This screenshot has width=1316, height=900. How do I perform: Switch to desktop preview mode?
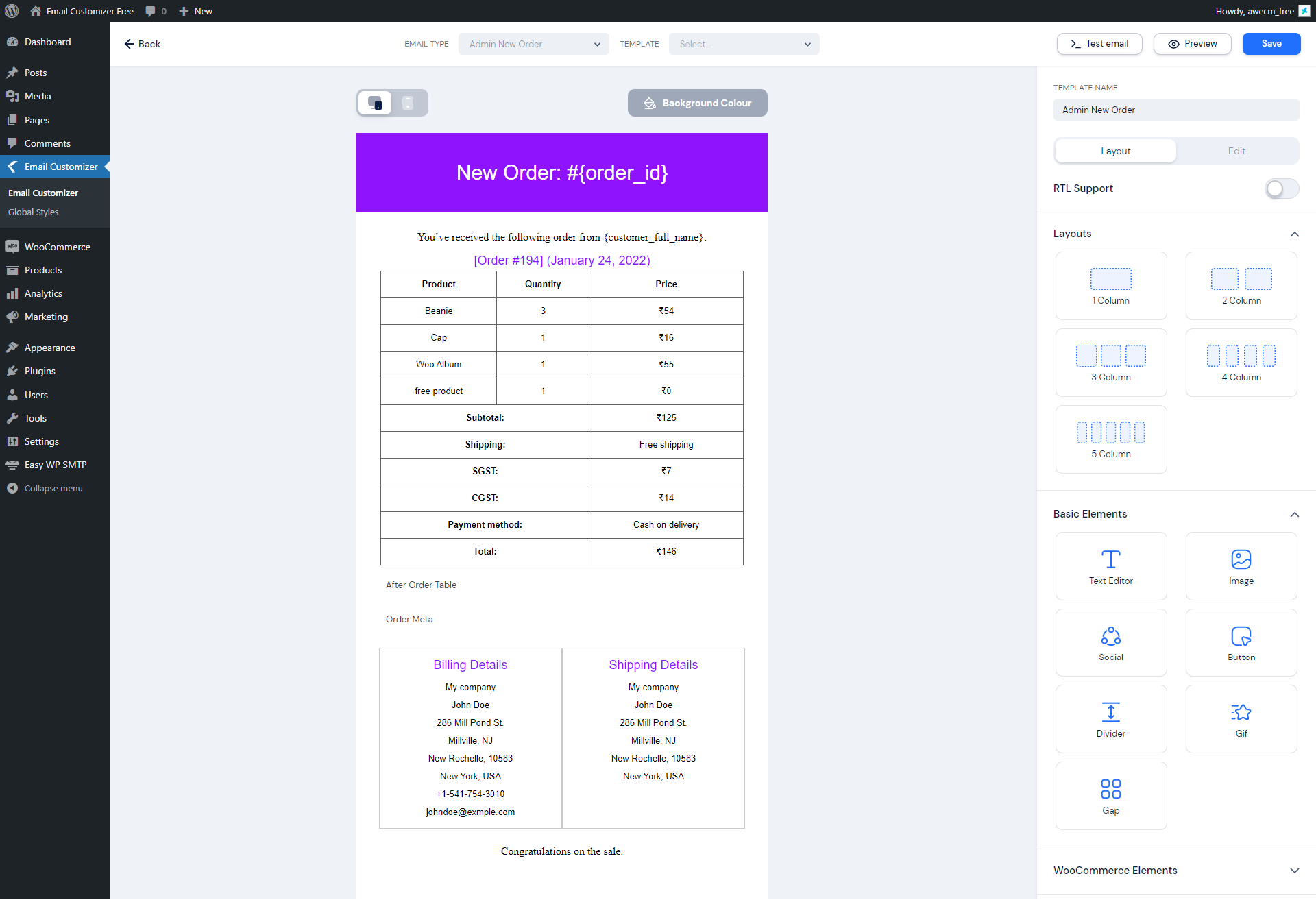click(375, 103)
